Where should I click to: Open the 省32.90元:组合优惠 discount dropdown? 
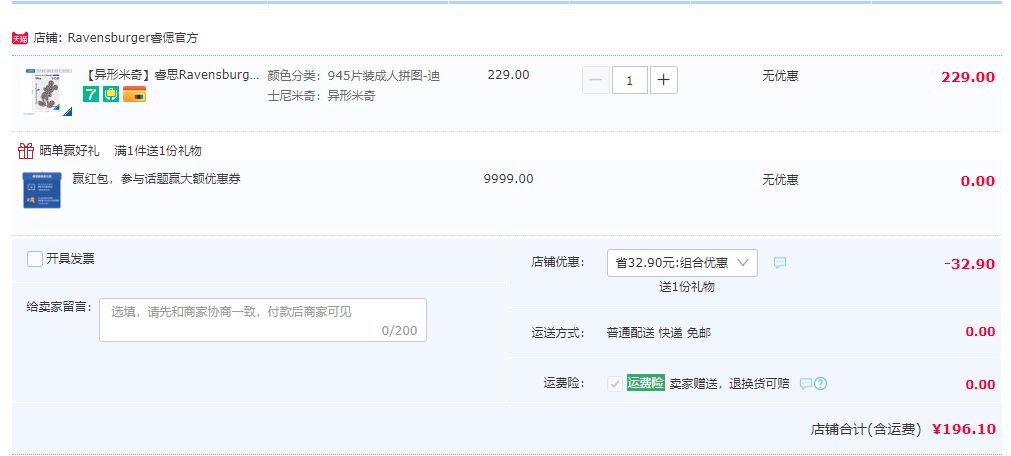click(682, 263)
